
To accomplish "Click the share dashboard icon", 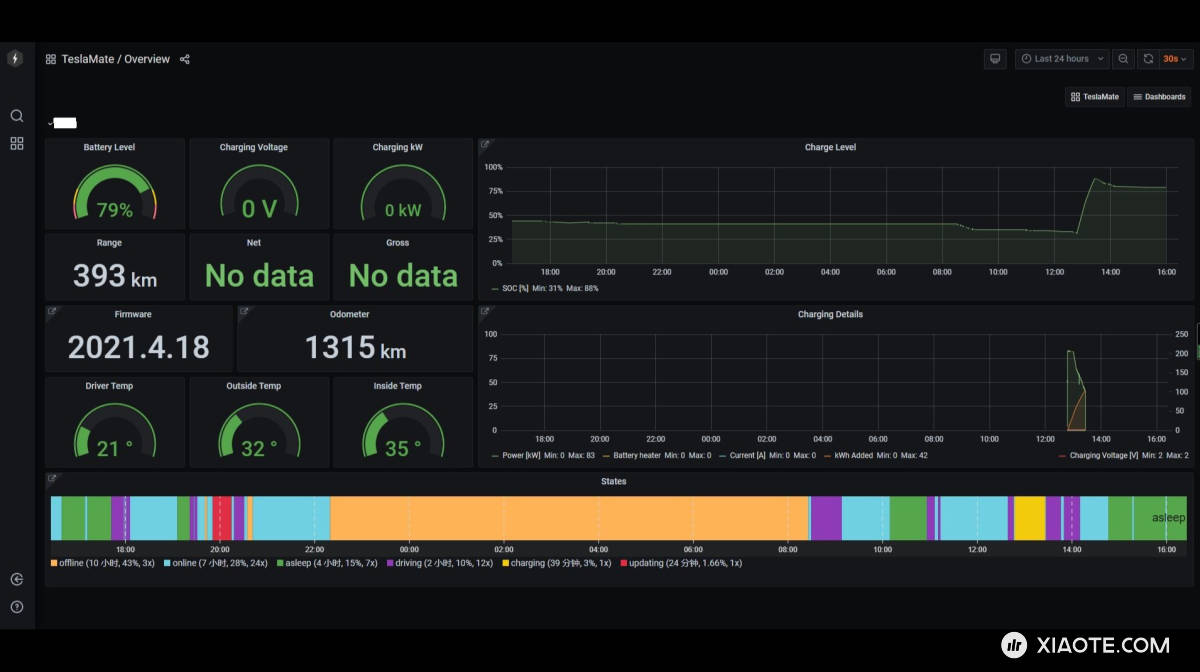I will tap(185, 59).
